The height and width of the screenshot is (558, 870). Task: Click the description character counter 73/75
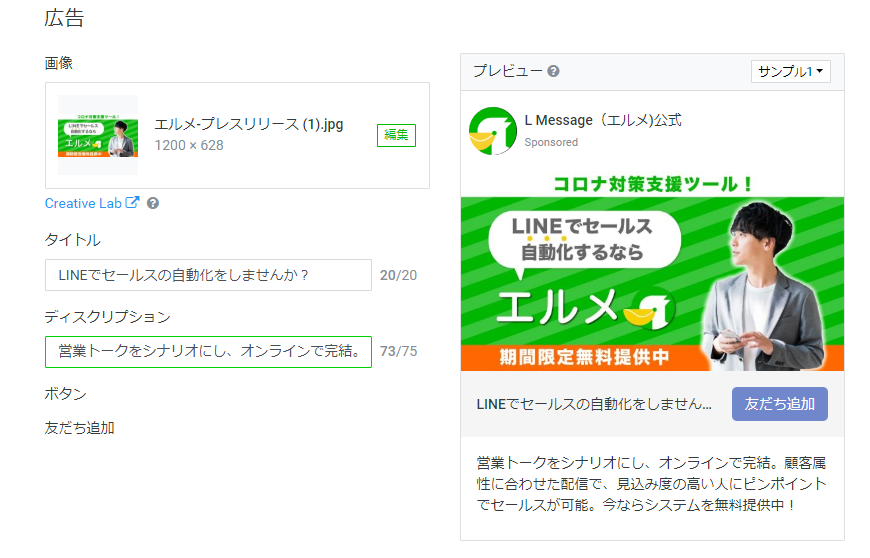[x=398, y=352]
